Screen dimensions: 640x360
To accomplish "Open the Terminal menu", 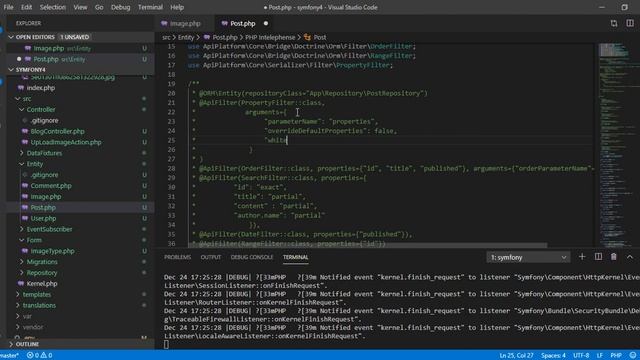I will click(150, 7).
